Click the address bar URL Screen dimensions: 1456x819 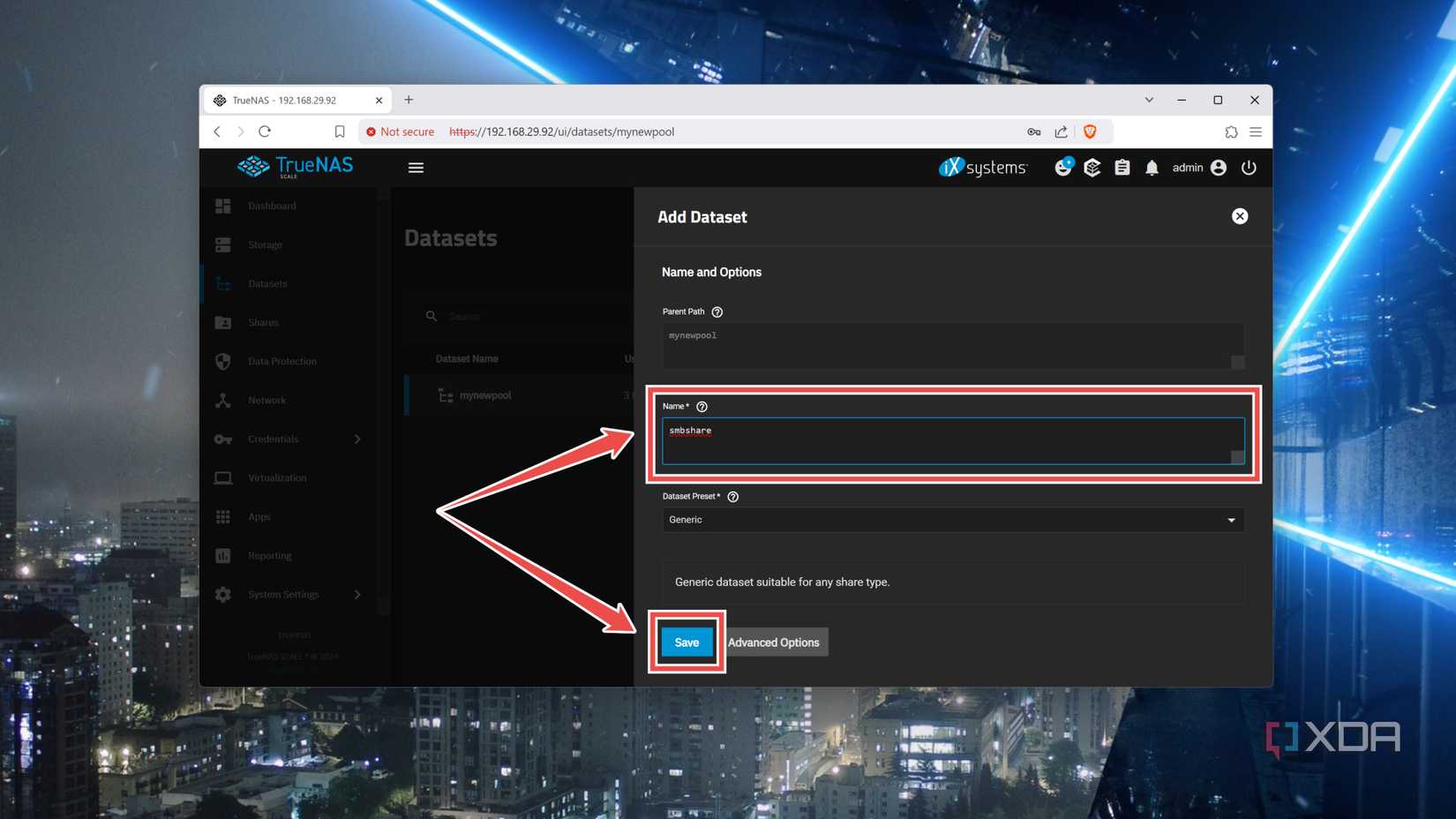click(561, 131)
